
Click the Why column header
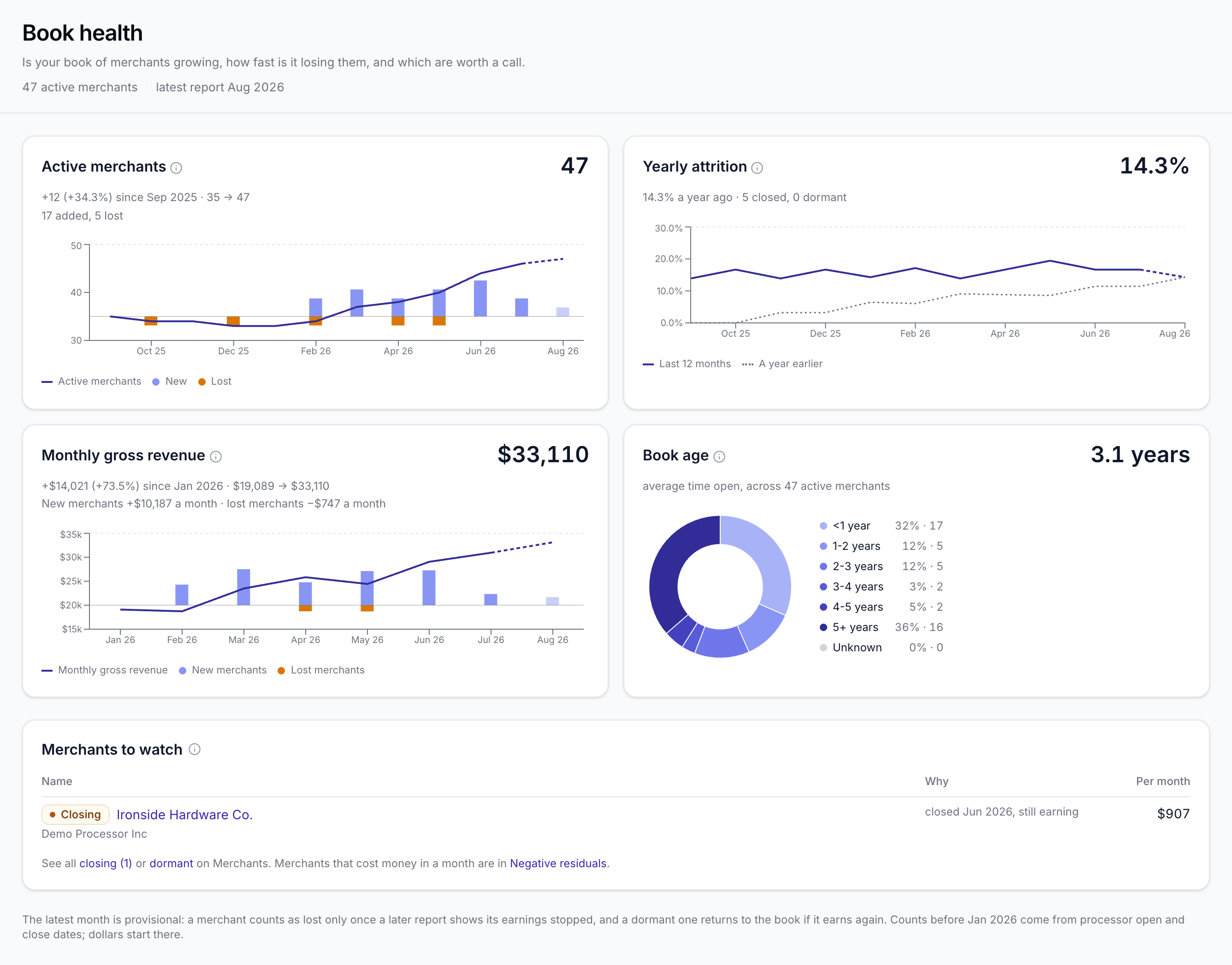(x=936, y=781)
